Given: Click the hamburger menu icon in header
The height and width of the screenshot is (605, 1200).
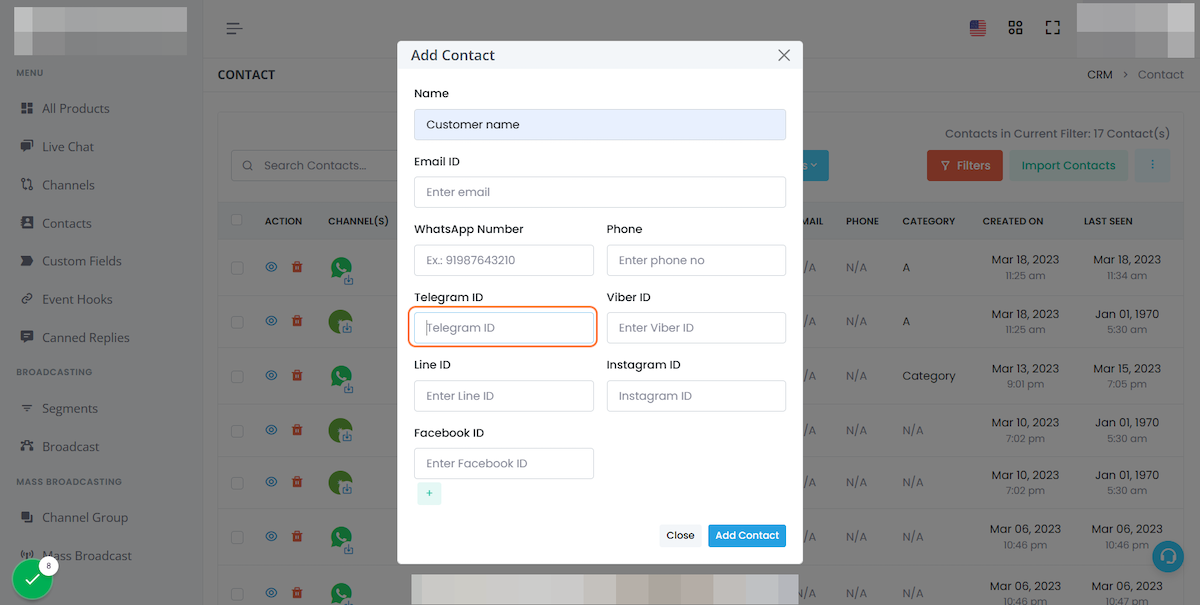Looking at the screenshot, I should [x=234, y=28].
